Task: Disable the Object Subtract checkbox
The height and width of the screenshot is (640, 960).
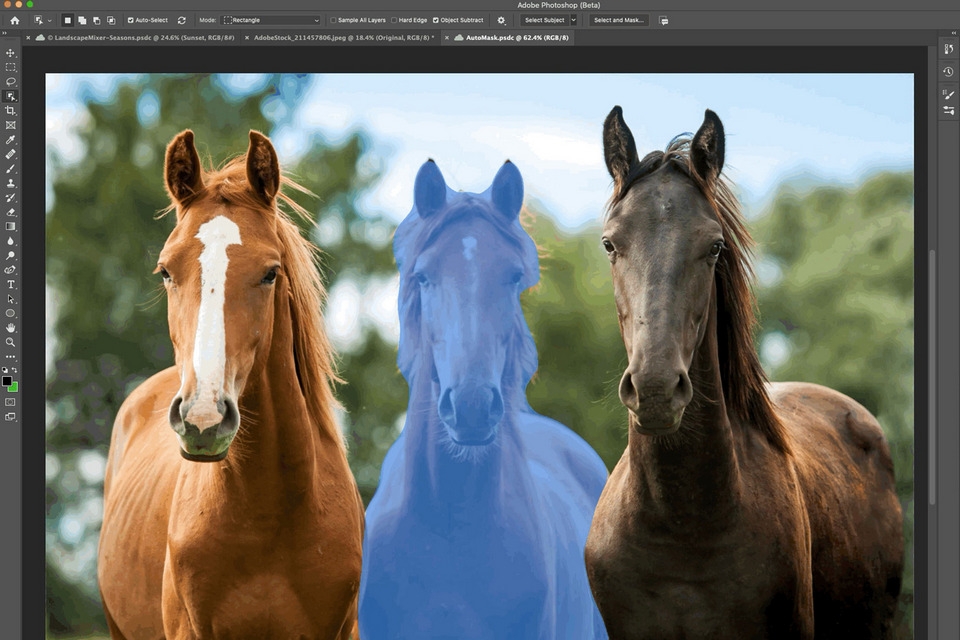Action: 437,19
